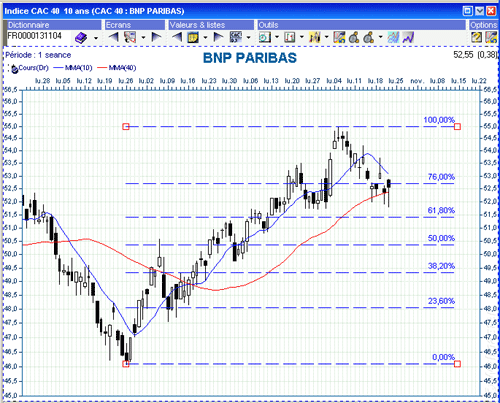The width and height of the screenshot is (500, 403).
Task: Click the period clock icon under Outils
Action: coord(265,37)
